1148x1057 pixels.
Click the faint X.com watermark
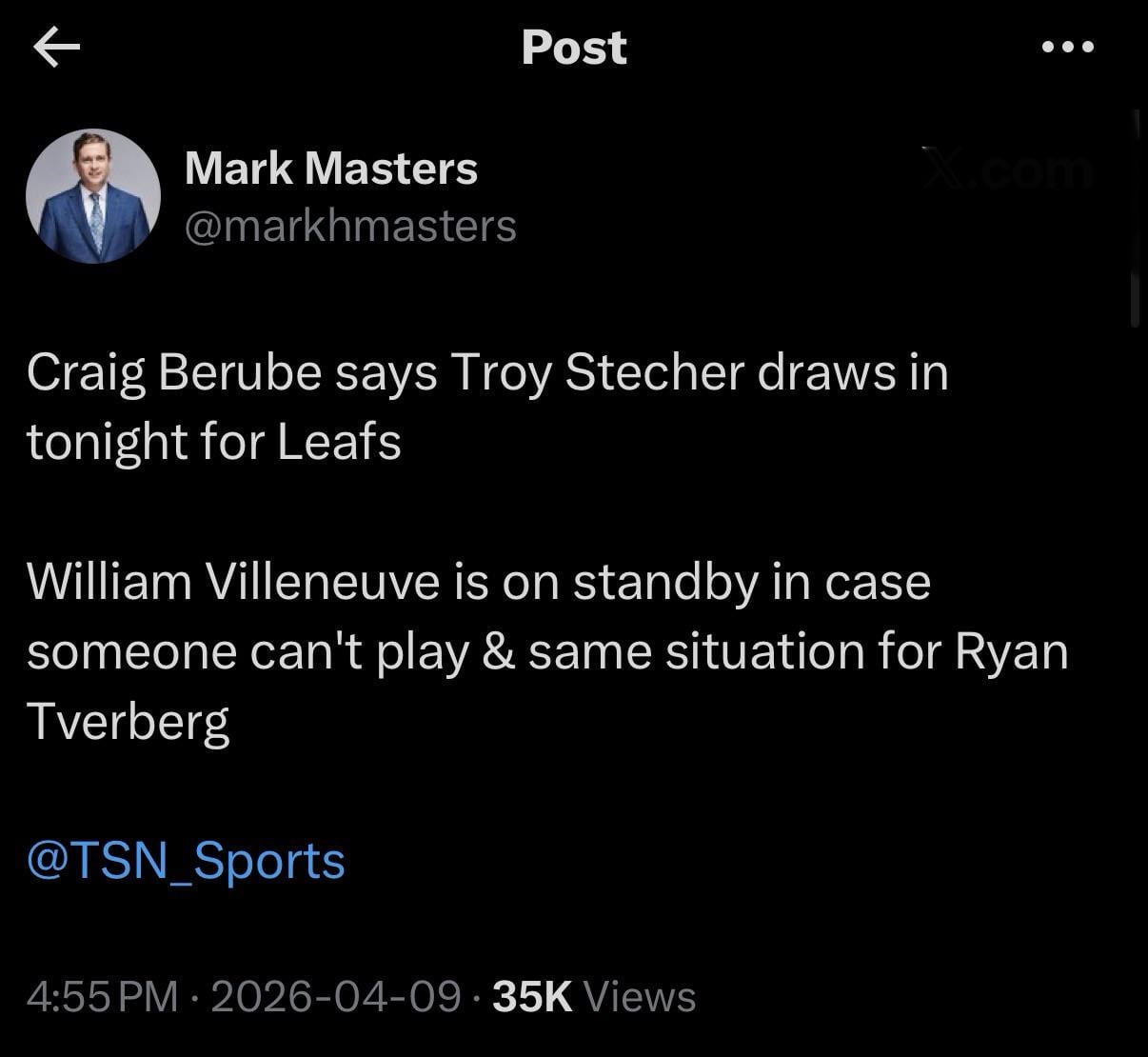1009,170
